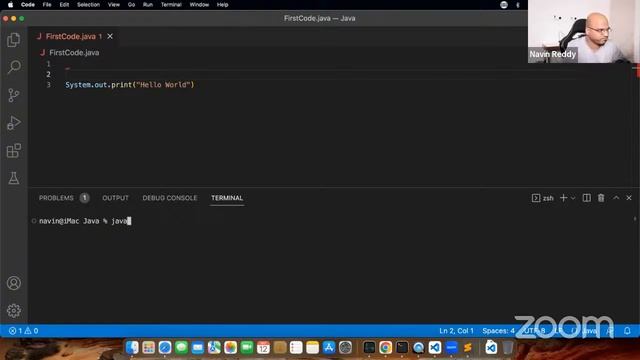Open the Terminal menu
Screen dimensions: 640x360
(x=171, y=5)
